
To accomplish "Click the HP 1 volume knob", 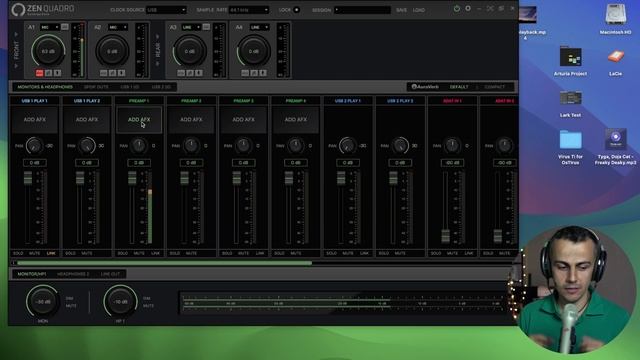I will pyautogui.click(x=120, y=302).
